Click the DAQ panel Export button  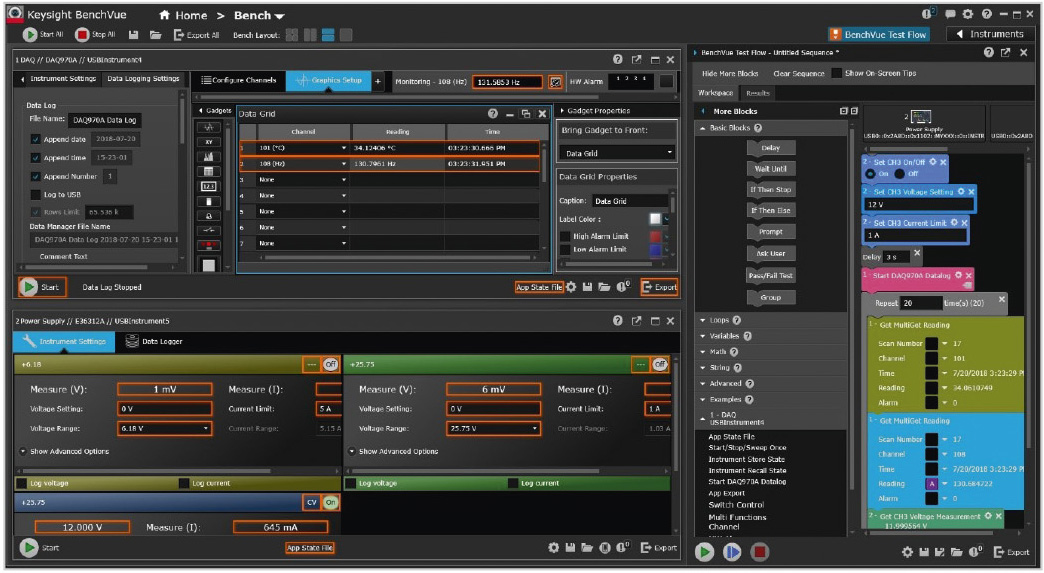pyautogui.click(x=659, y=287)
